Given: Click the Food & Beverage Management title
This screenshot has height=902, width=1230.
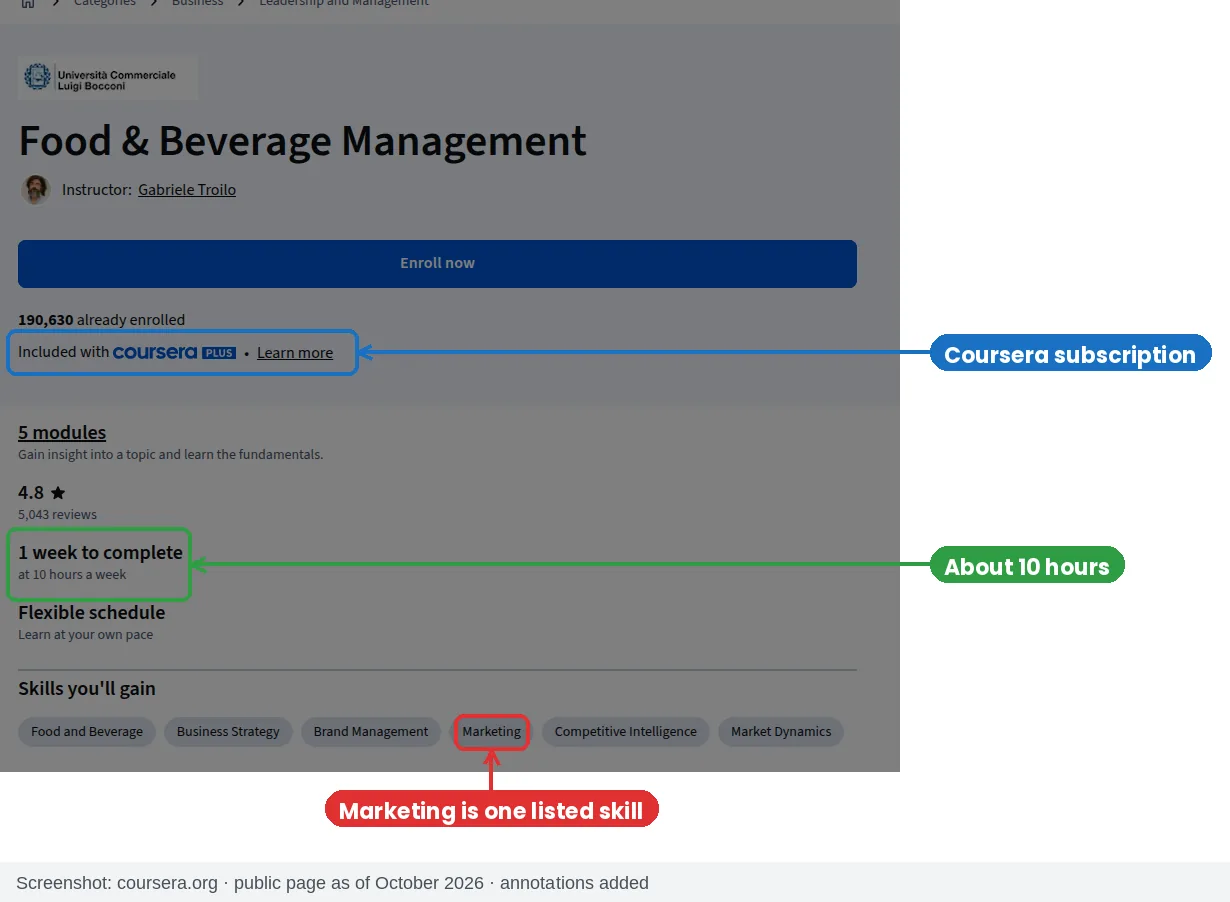Looking at the screenshot, I should [302, 141].
